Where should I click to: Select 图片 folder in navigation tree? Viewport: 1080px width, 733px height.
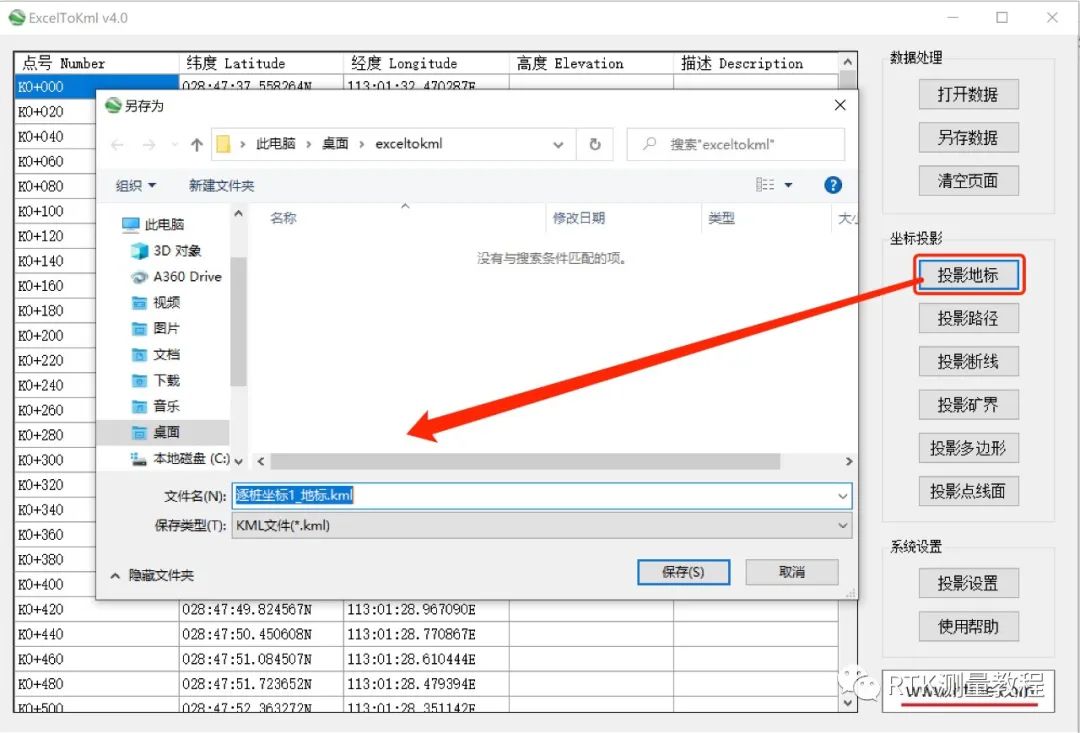pyautogui.click(x=156, y=328)
